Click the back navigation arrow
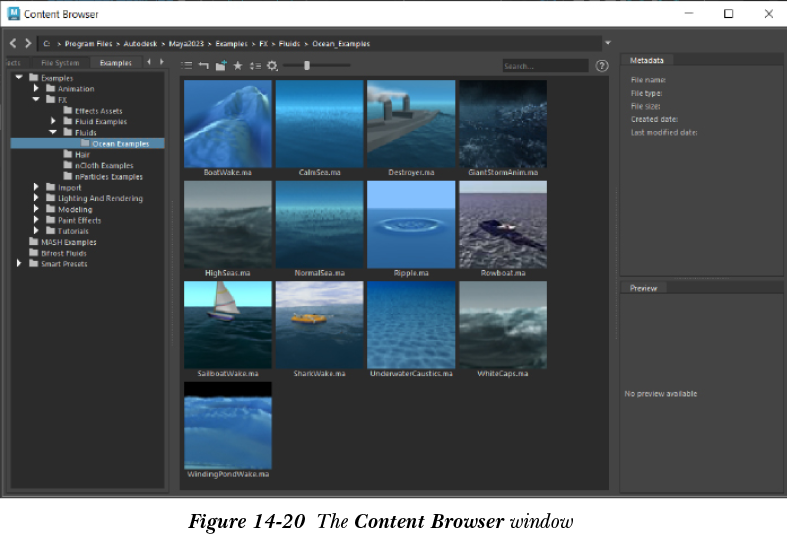This screenshot has height=536, width=787. [x=14, y=43]
